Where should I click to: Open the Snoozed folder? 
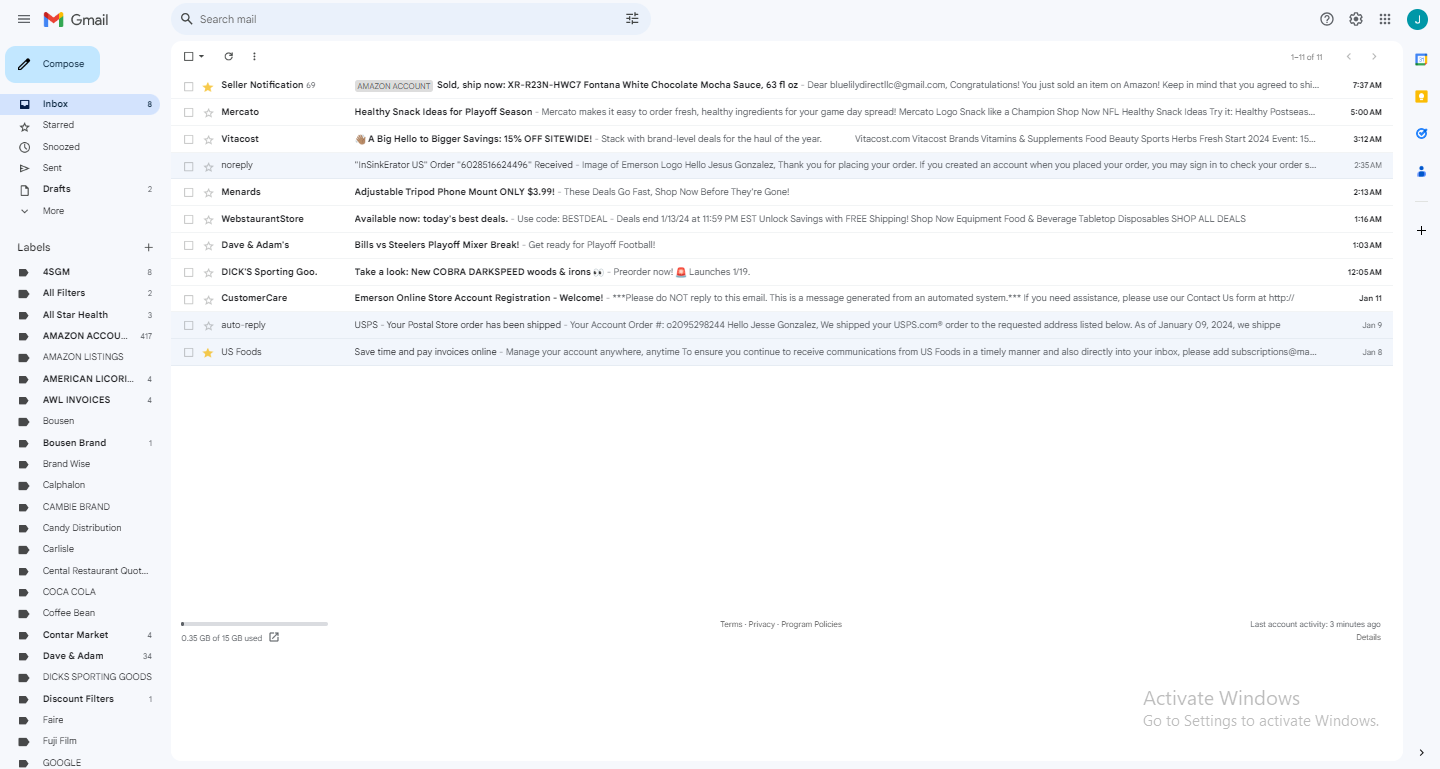(82, 147)
